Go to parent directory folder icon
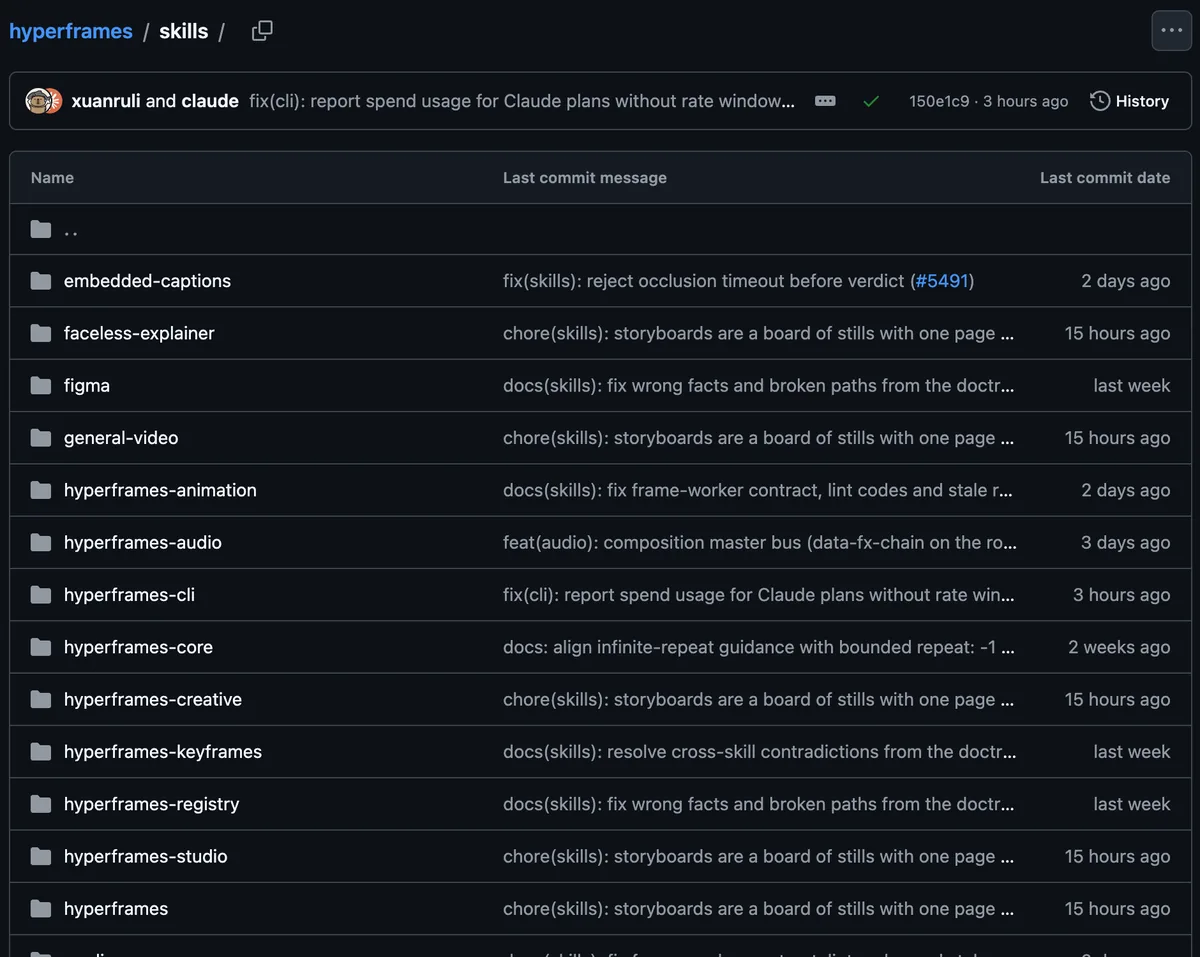1200x957 pixels. [x=41, y=229]
